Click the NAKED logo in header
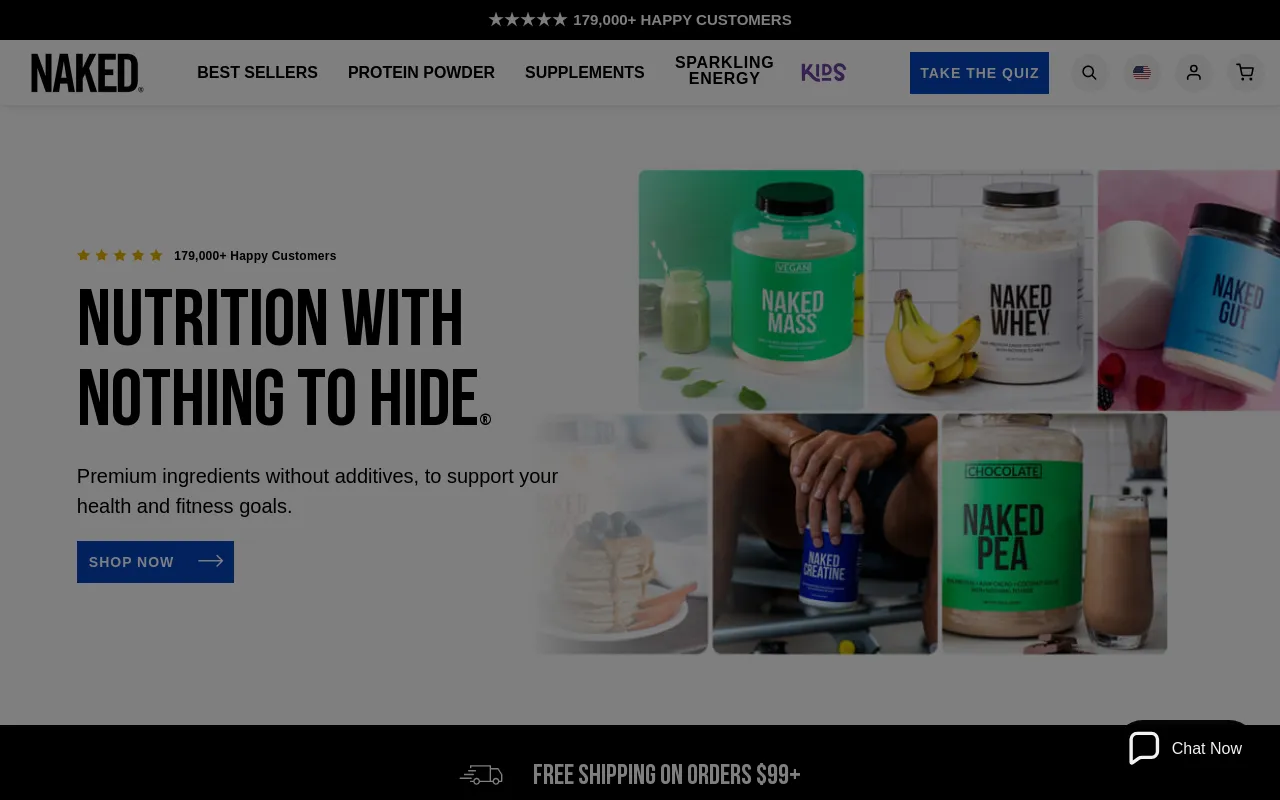The width and height of the screenshot is (1280, 800). tap(87, 73)
